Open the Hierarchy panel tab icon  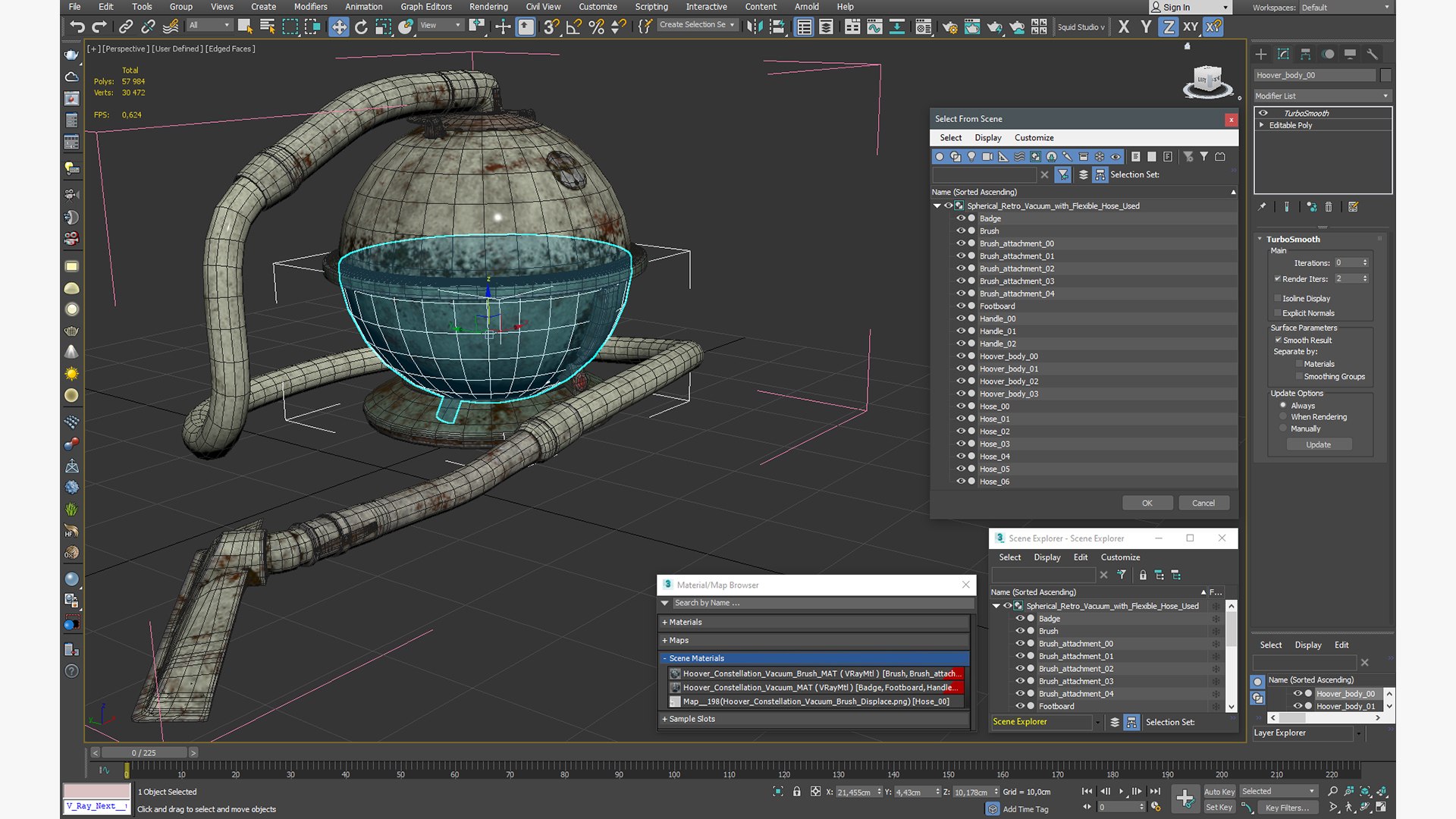pos(1305,55)
